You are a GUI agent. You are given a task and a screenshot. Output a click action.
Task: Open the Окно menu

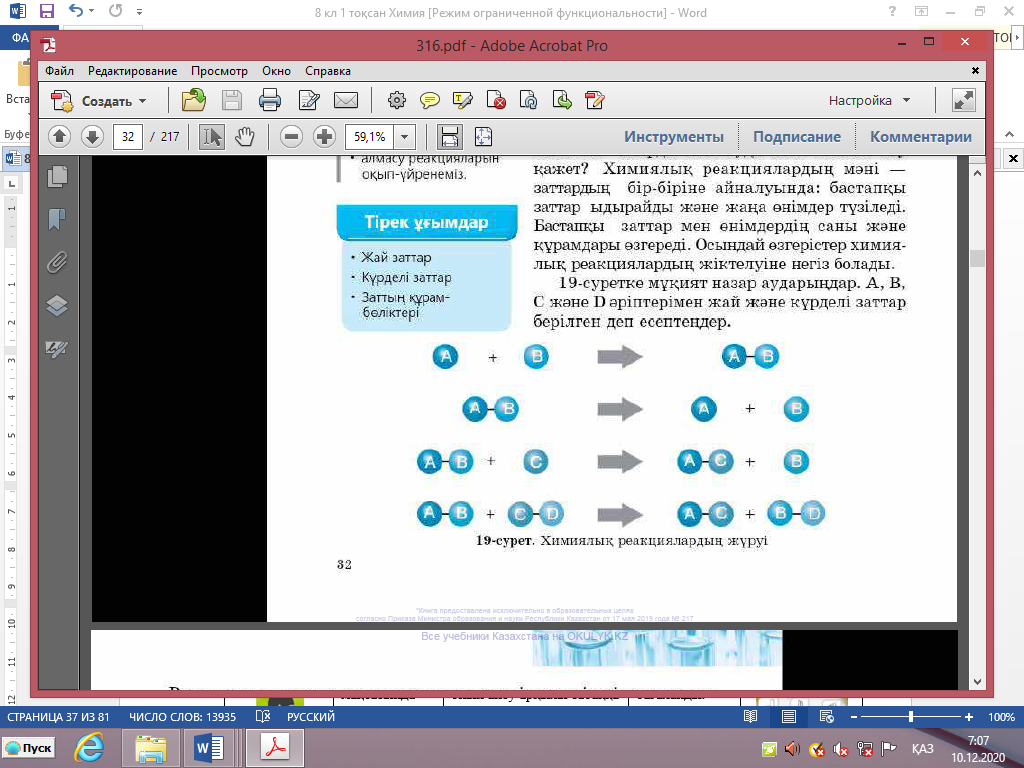pos(276,71)
